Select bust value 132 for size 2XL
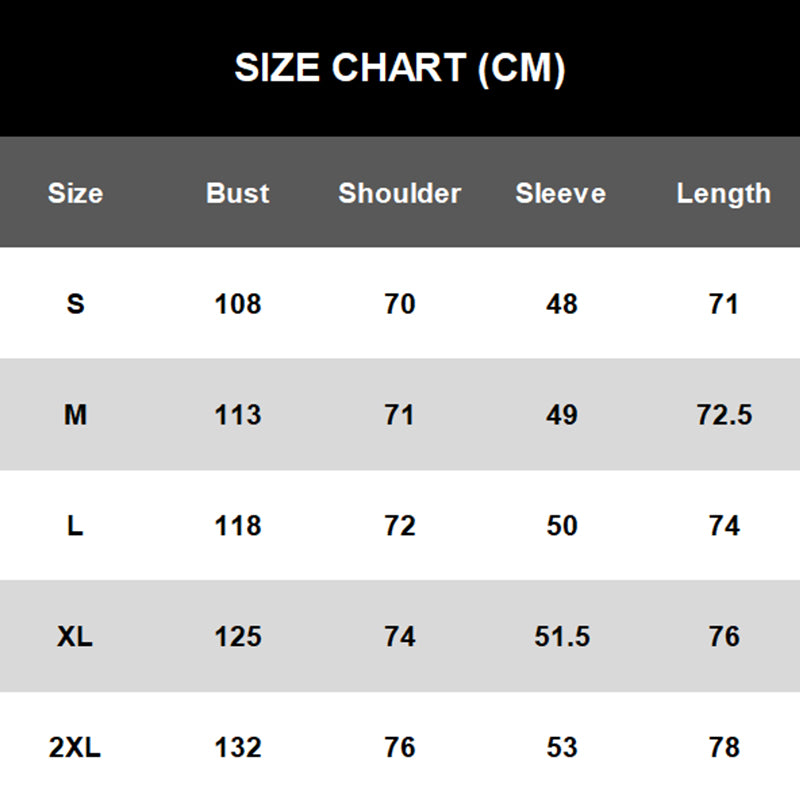Viewport: 800px width, 800px height. coord(238,747)
